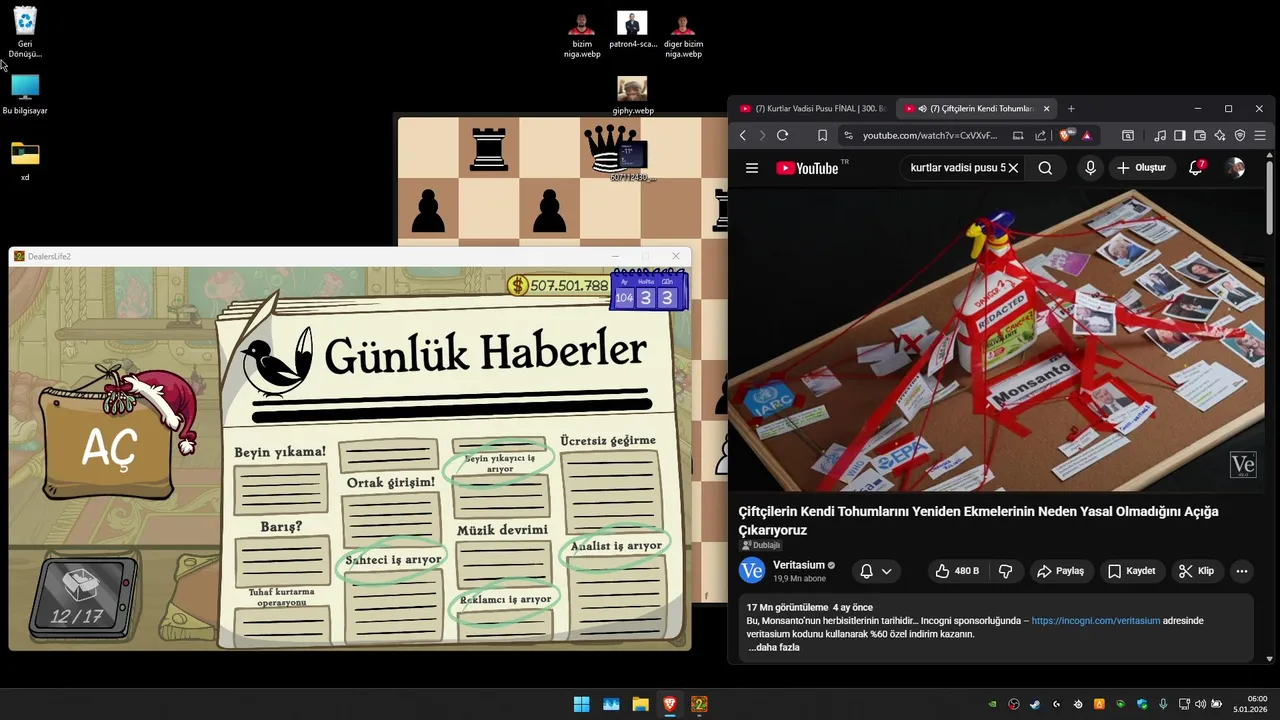
Task: Click the Oluştur create button
Action: [1142, 168]
